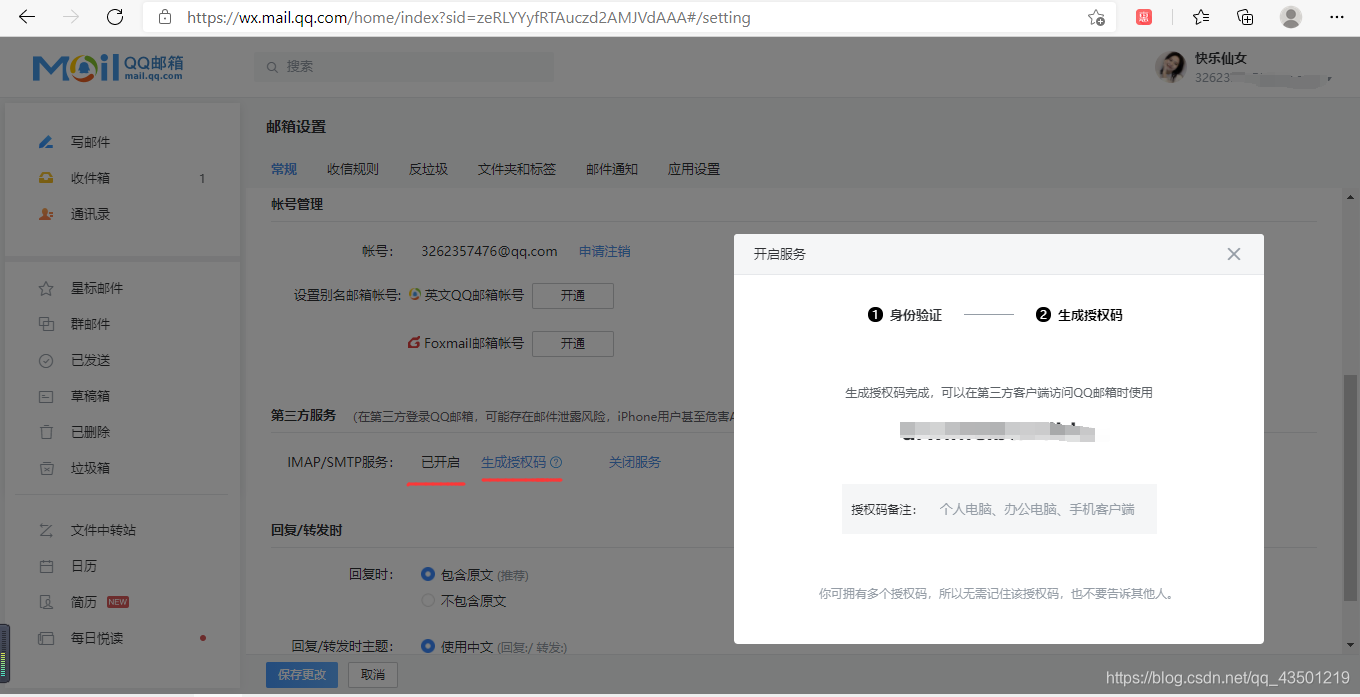Switch to 反垃圾 tab
This screenshot has width=1360, height=697.
(x=428, y=169)
